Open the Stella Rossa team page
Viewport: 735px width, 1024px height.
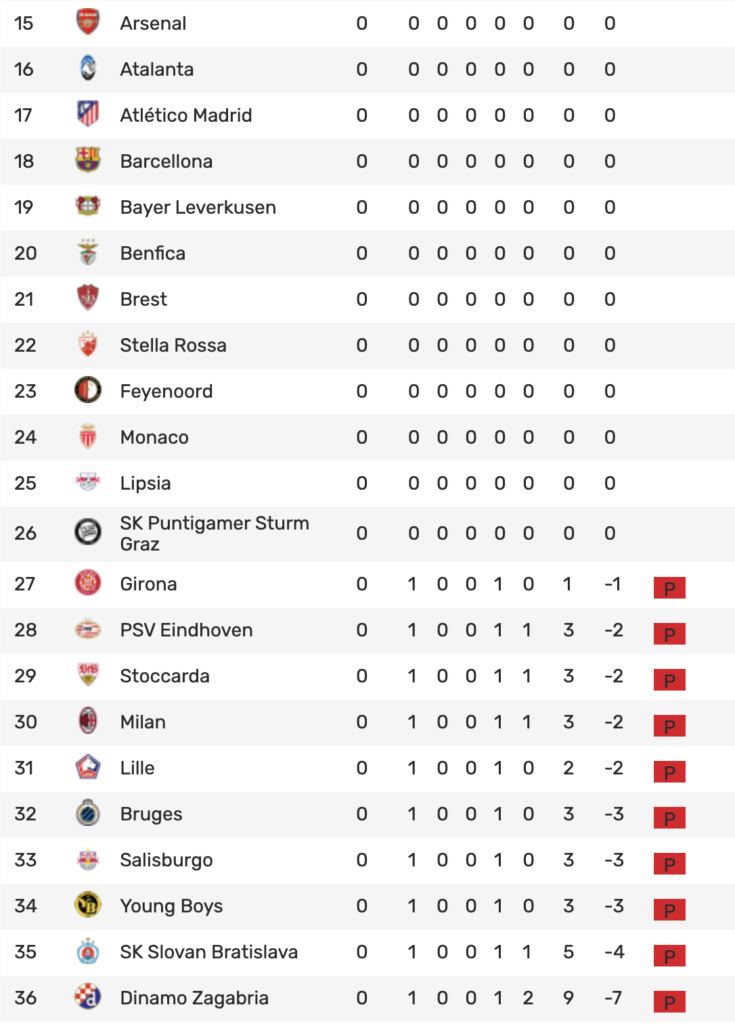click(173, 345)
